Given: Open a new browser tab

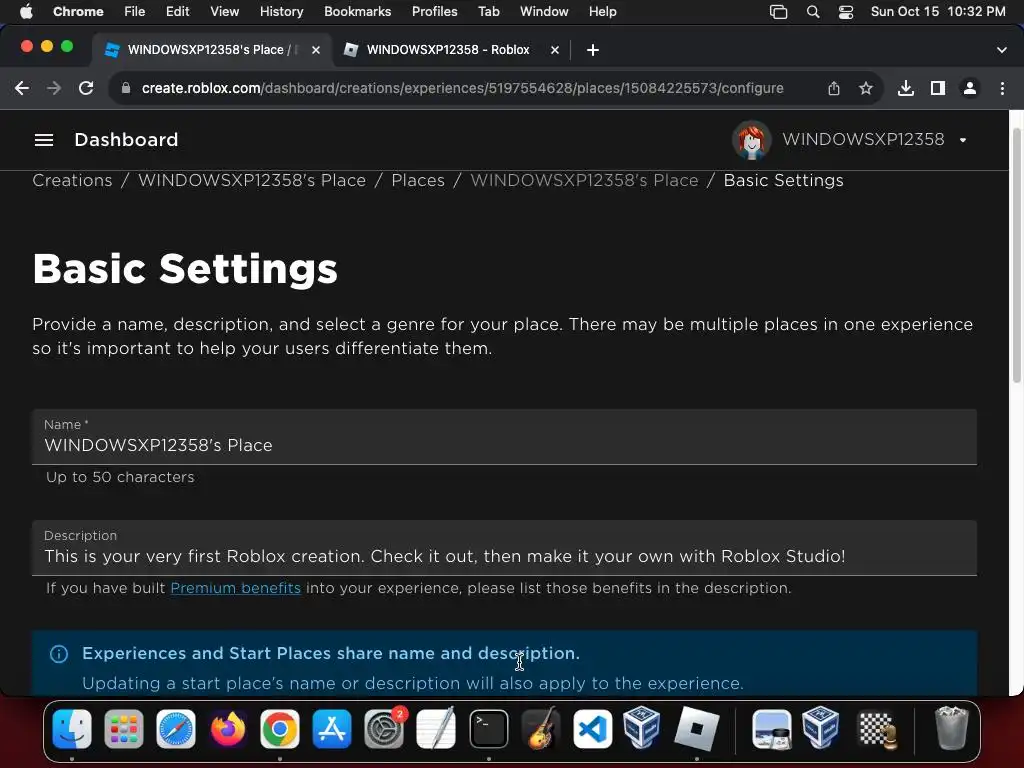Looking at the screenshot, I should click(x=593, y=50).
